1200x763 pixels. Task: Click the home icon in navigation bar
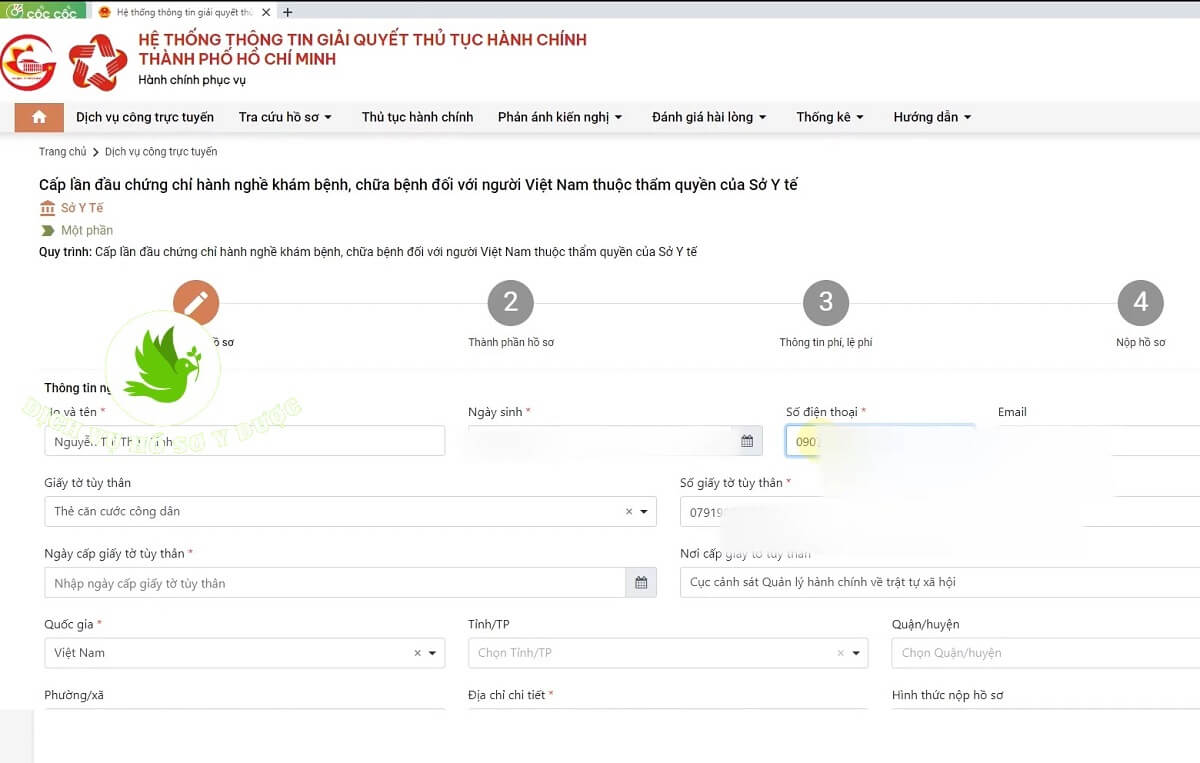click(x=39, y=117)
